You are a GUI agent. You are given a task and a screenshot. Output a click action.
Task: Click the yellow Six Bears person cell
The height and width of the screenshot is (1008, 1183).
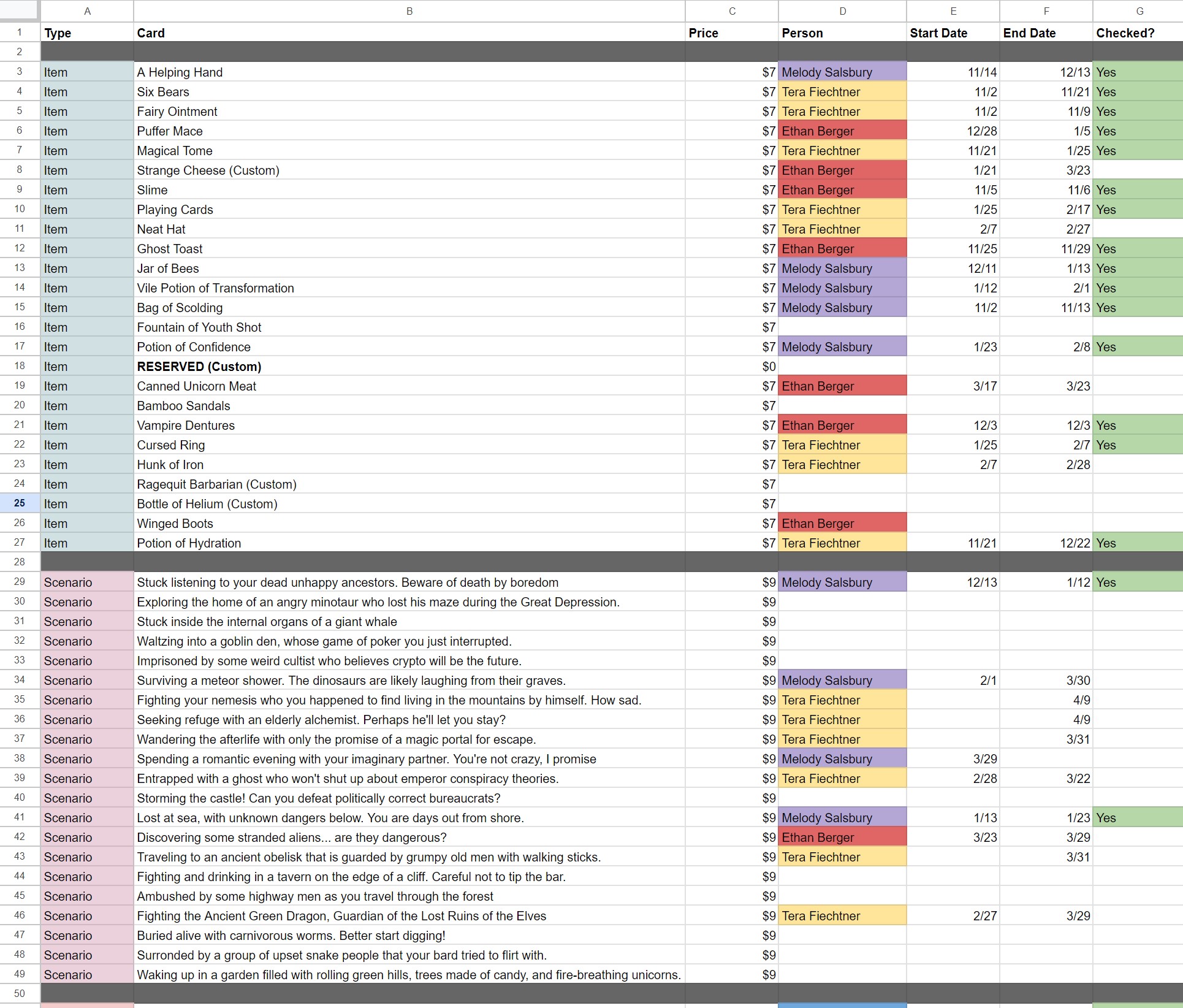click(842, 92)
